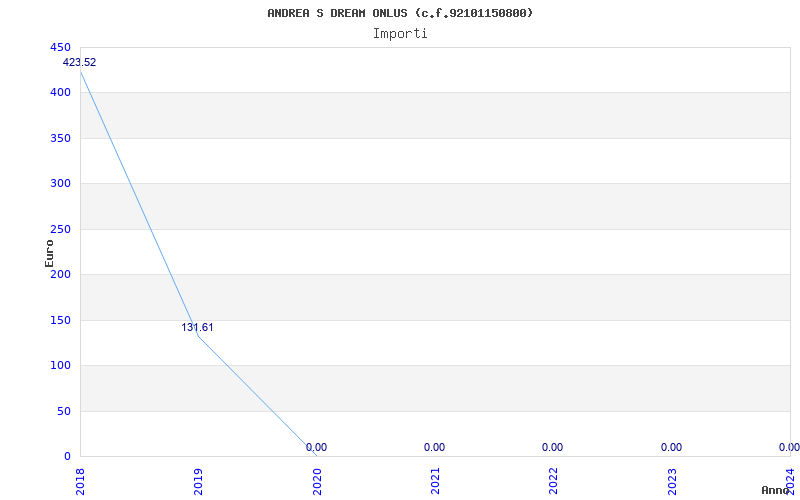Image resolution: width=800 pixels, height=500 pixels.
Task: Click the Euro y-axis title
Action: (49, 253)
